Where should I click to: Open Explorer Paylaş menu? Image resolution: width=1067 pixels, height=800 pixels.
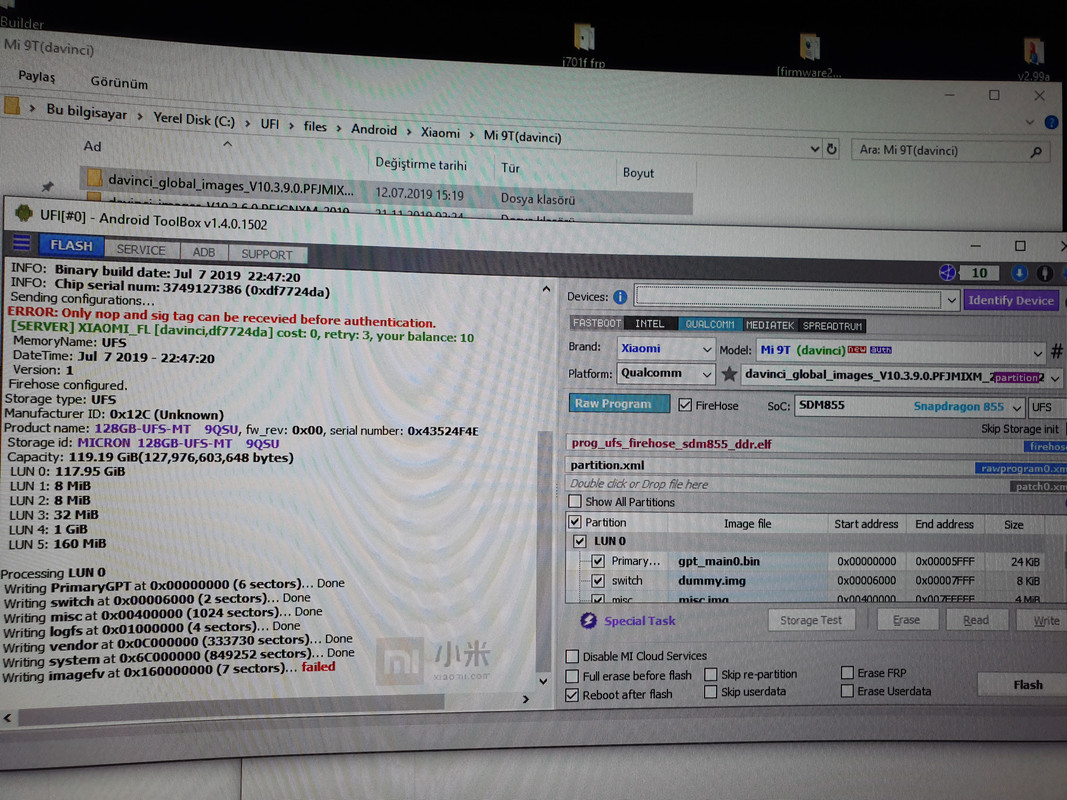[37, 76]
